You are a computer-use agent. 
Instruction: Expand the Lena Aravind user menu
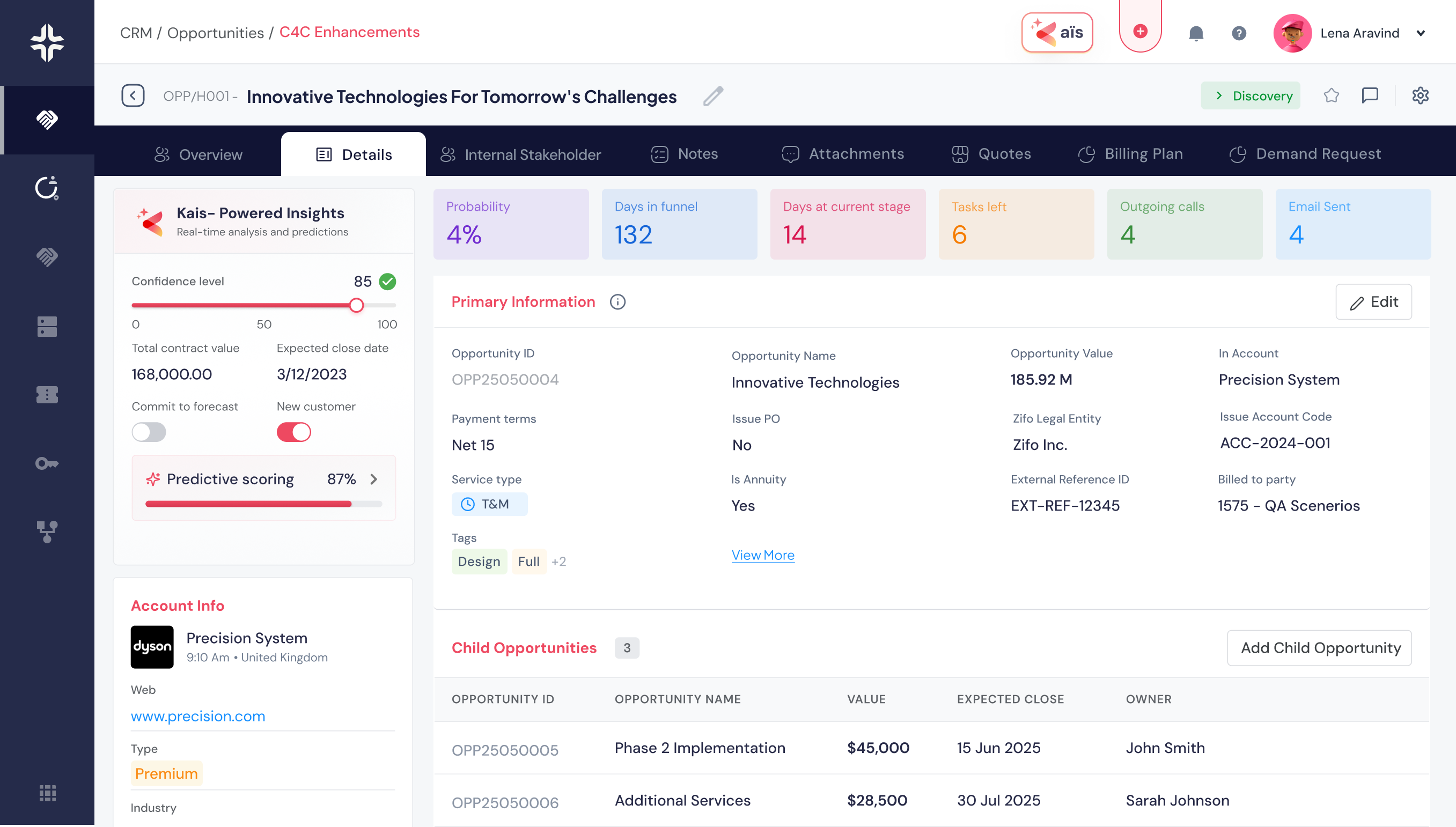1420,33
